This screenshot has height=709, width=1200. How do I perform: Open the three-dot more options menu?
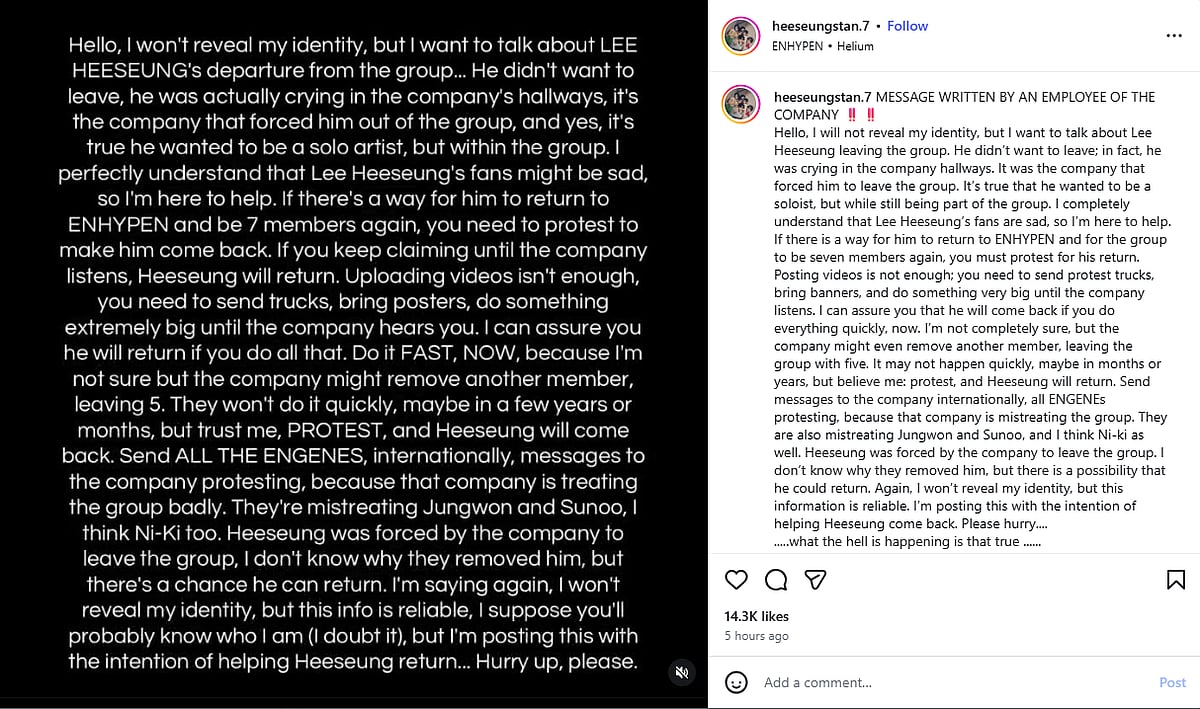click(1174, 35)
